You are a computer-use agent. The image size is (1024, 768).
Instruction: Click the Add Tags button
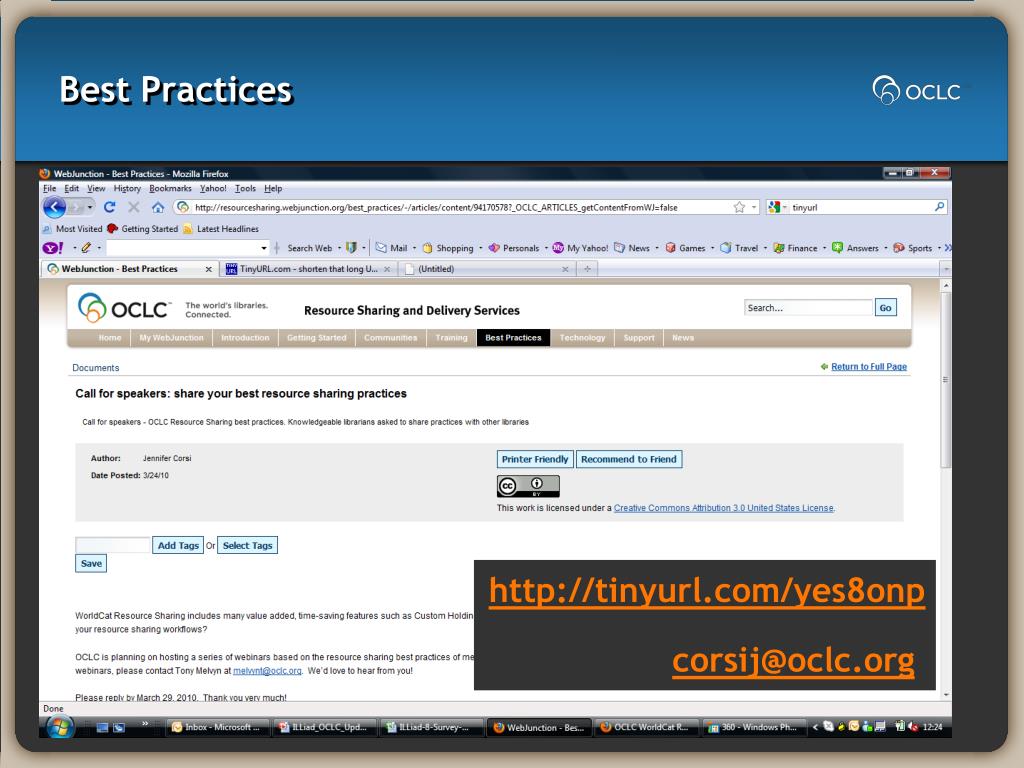[178, 545]
